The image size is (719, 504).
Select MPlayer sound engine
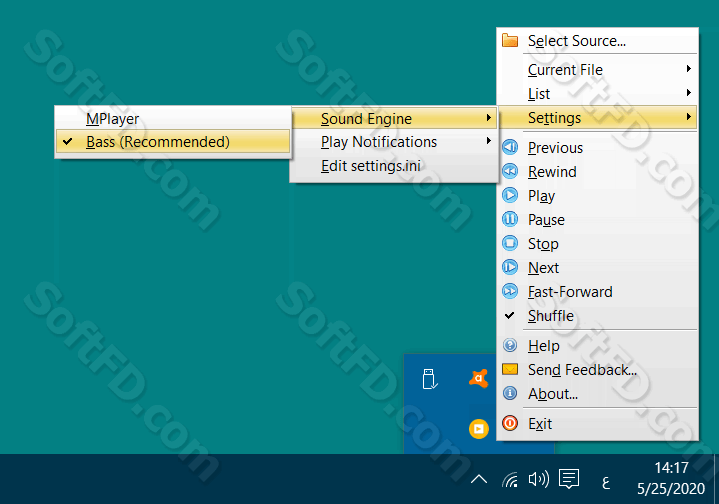[173, 118]
